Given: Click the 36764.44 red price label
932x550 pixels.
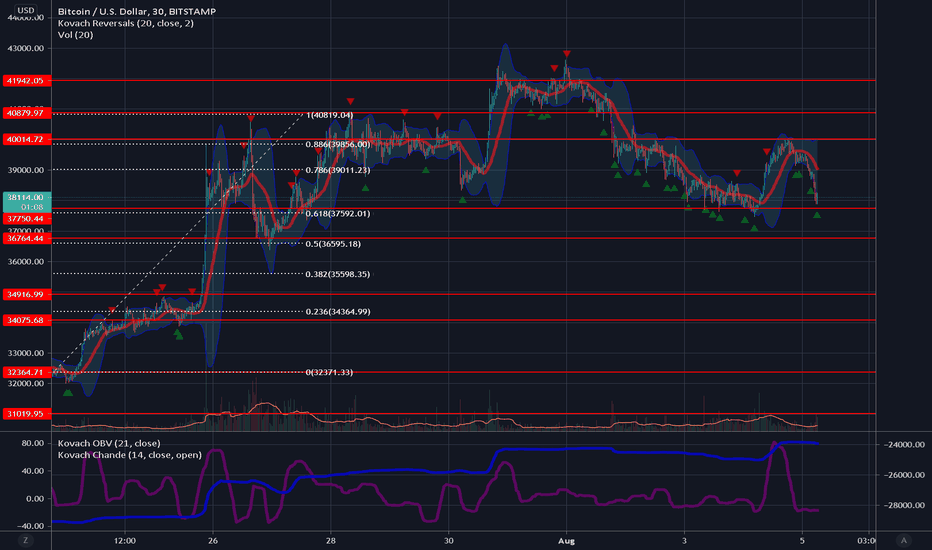Looking at the screenshot, I should [x=27, y=238].
